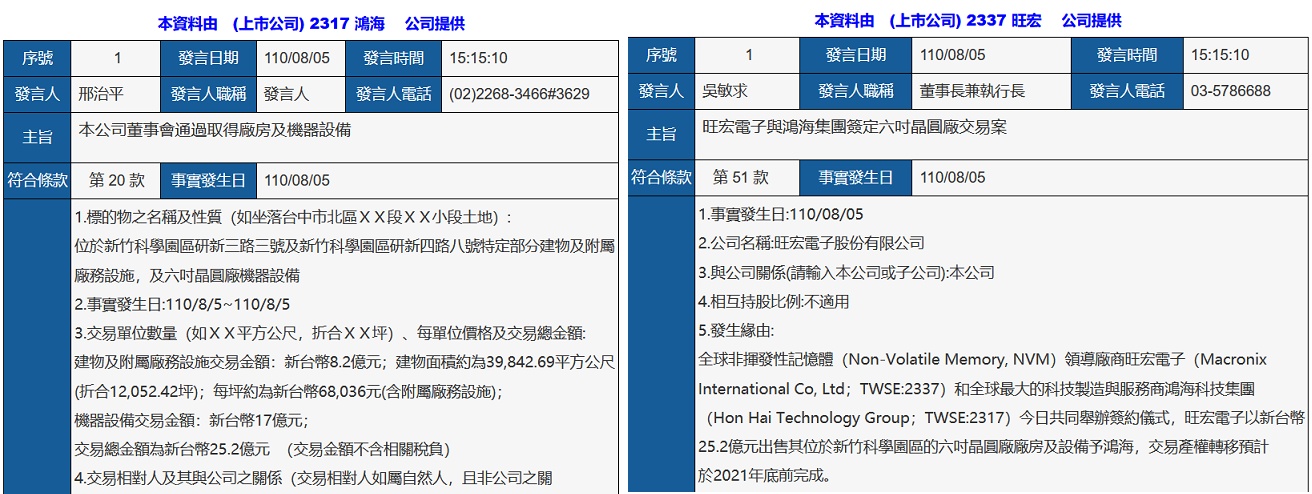Click the 事實發生日 label in the 鴻海 table
Screen dimensions: 1312x494
[207, 181]
